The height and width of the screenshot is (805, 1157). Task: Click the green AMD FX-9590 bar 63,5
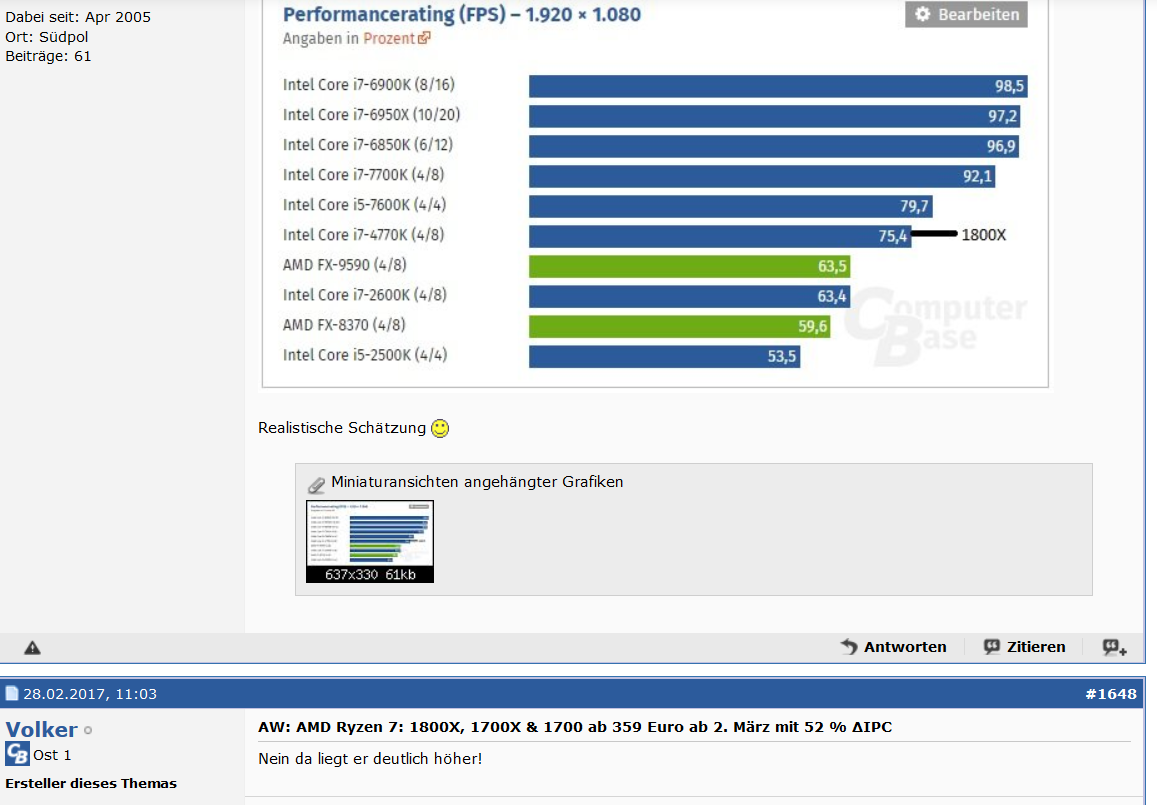coord(689,266)
